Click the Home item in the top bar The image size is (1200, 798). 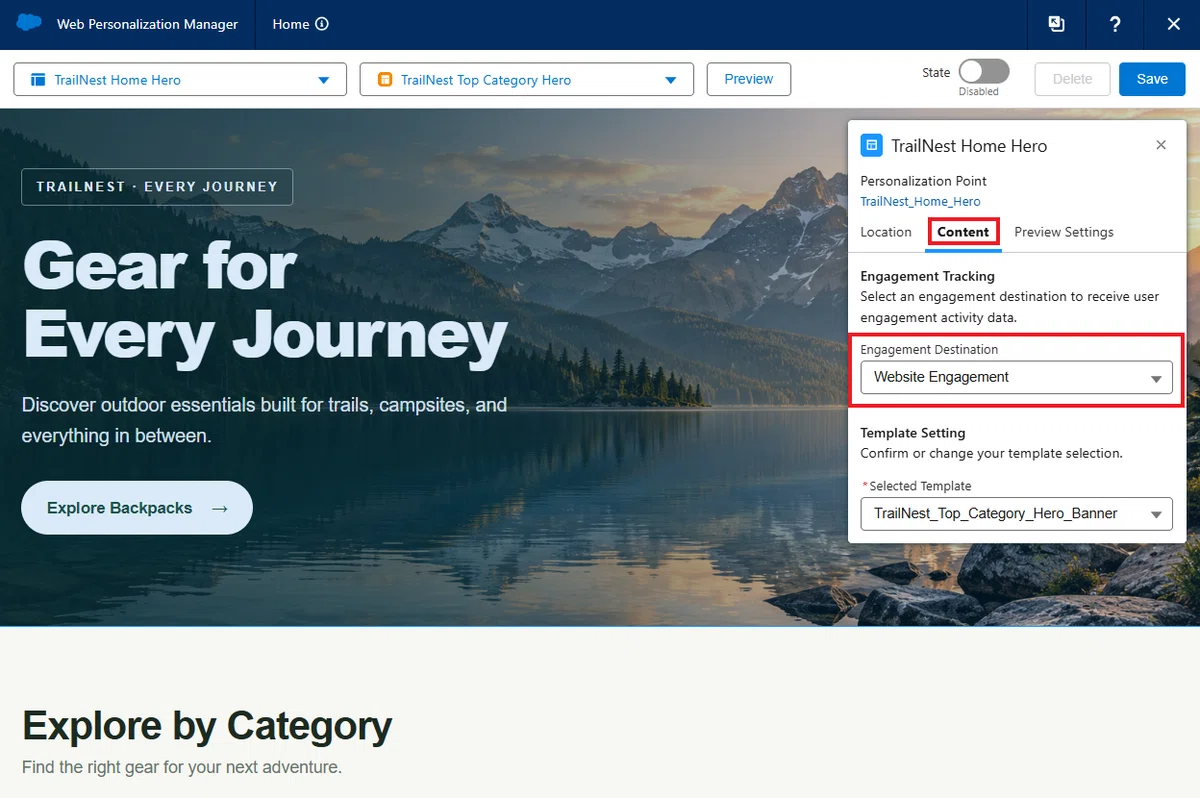[291, 24]
